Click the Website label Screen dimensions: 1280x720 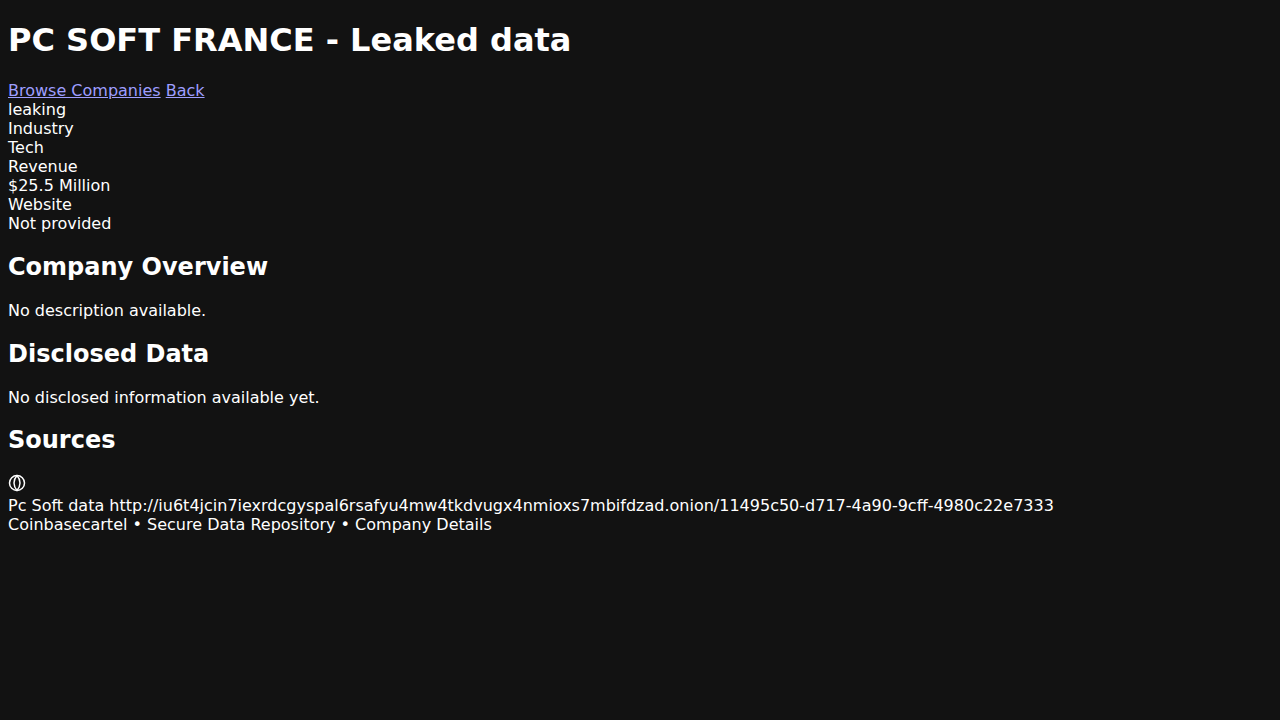[x=40, y=204]
